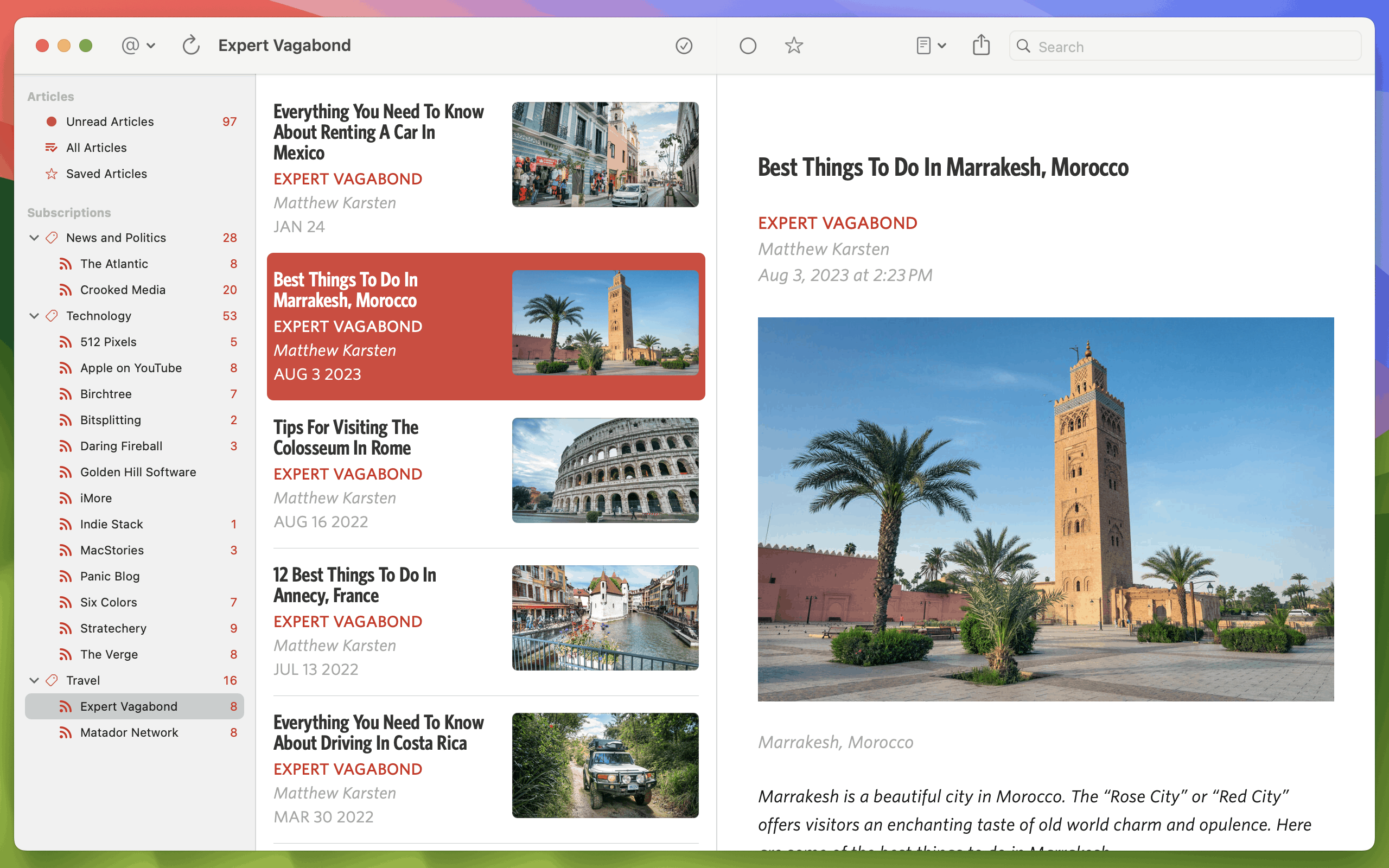Click The Atlantic feed icon
Screen dimensions: 1389x868
(66, 264)
